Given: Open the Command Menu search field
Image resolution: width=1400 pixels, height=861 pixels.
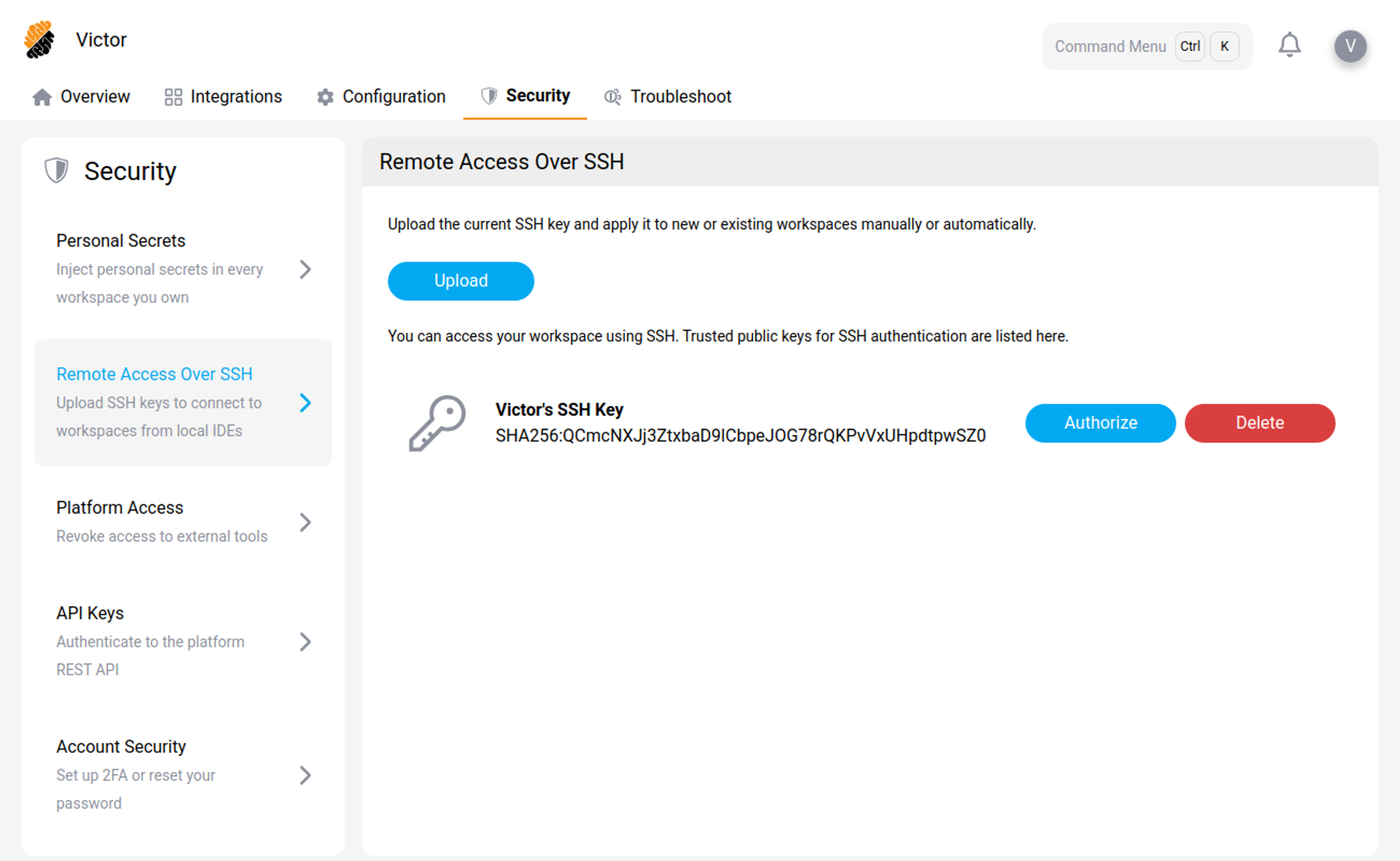Looking at the screenshot, I should (1110, 46).
